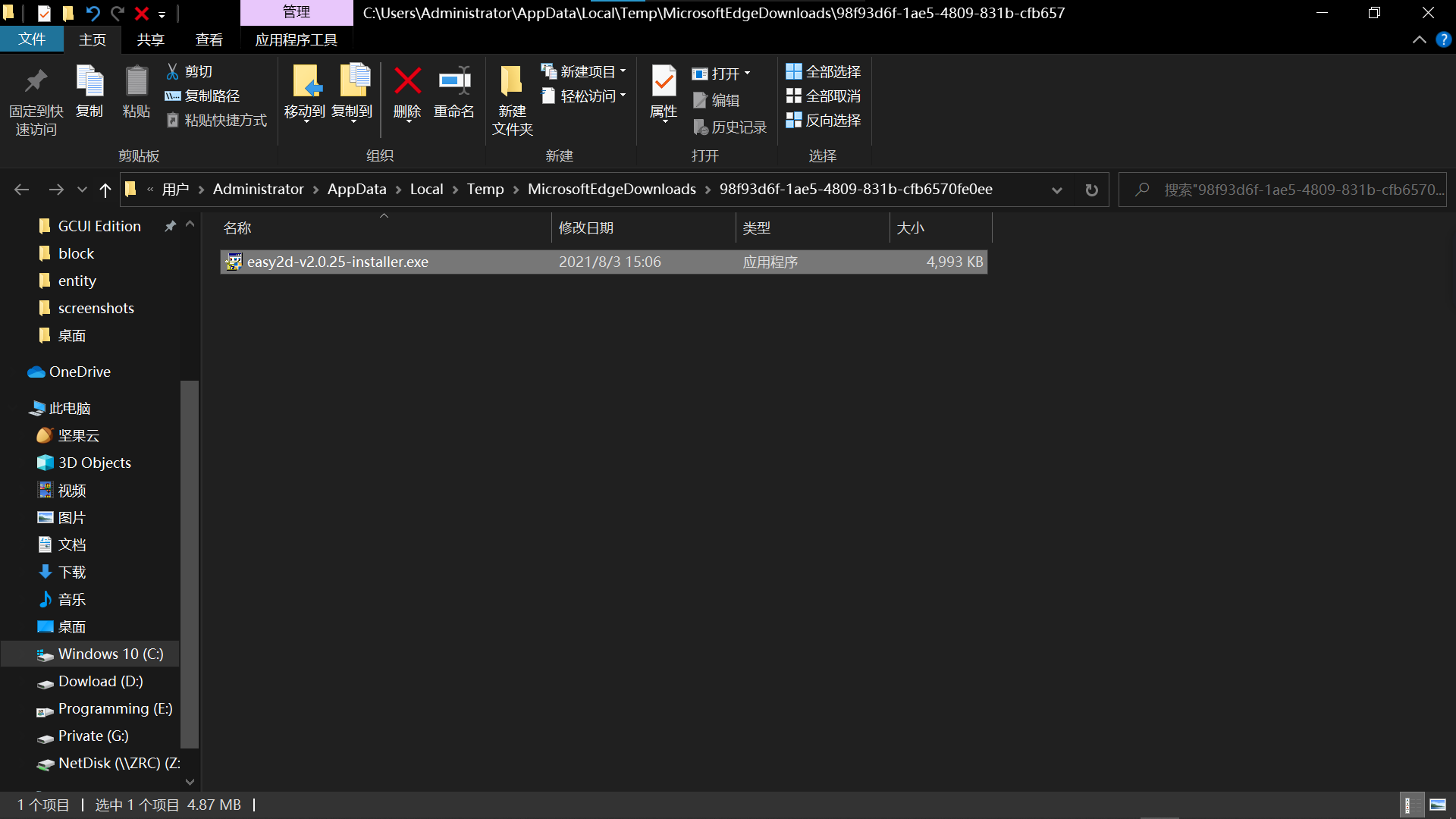Open the Move to (移动到) menu
The width and height of the screenshot is (1456, 819).
pos(305,93)
